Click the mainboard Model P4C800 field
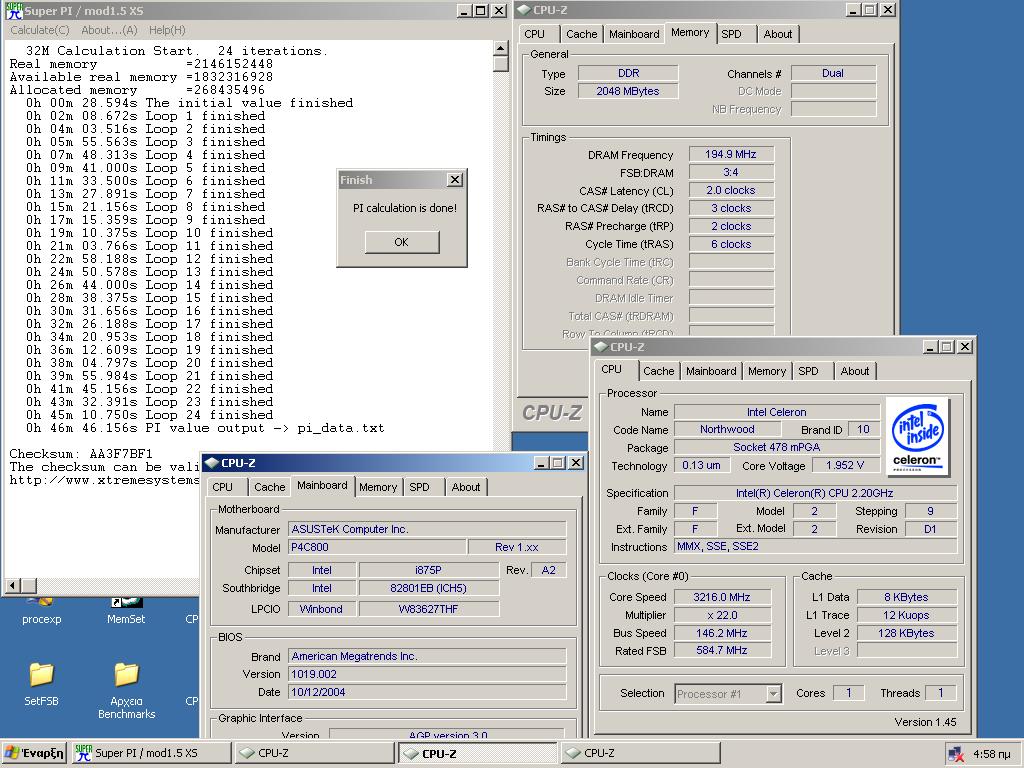Screen dimensions: 1024x768 coord(377,547)
